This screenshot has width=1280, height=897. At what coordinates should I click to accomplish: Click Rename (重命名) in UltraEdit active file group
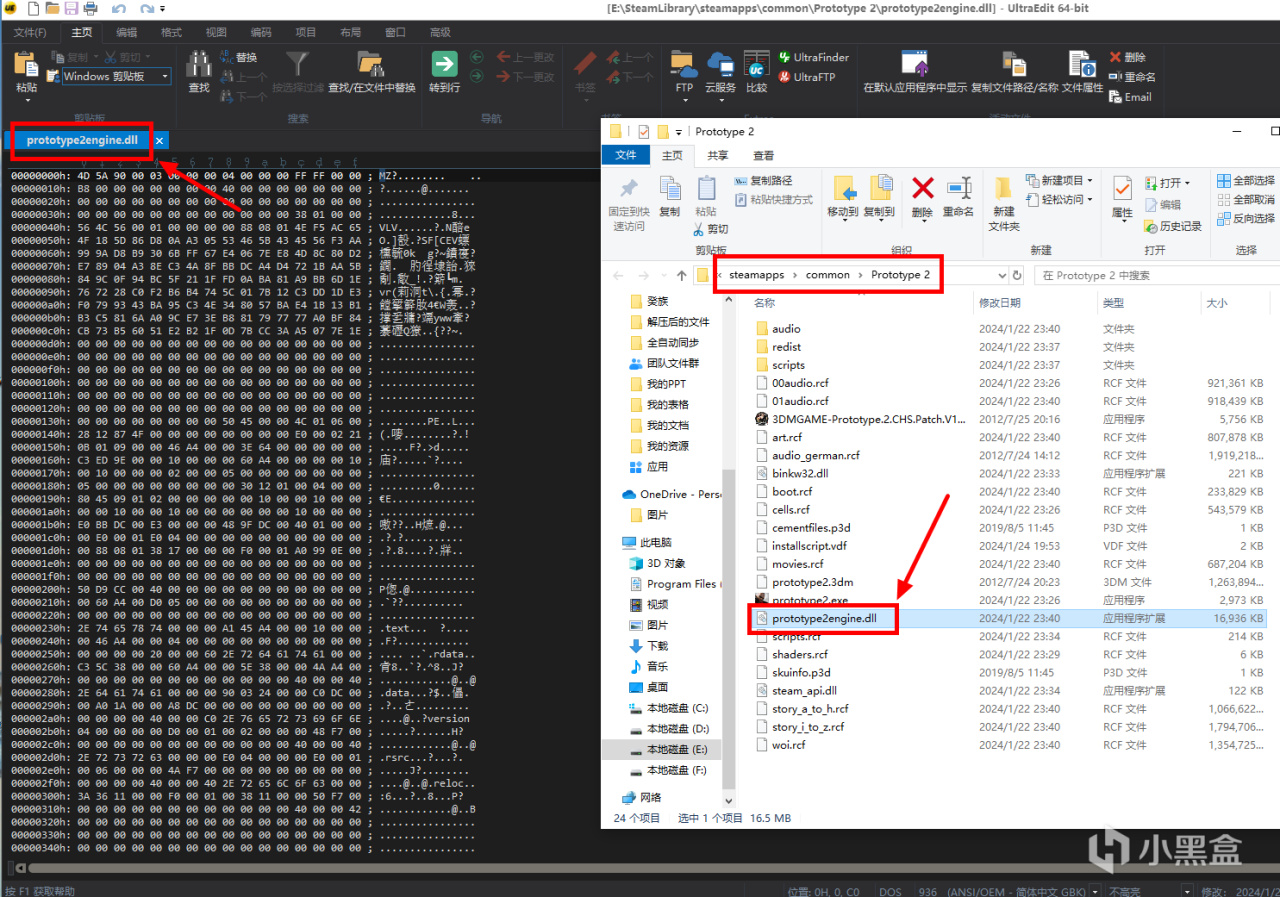[x=1132, y=77]
